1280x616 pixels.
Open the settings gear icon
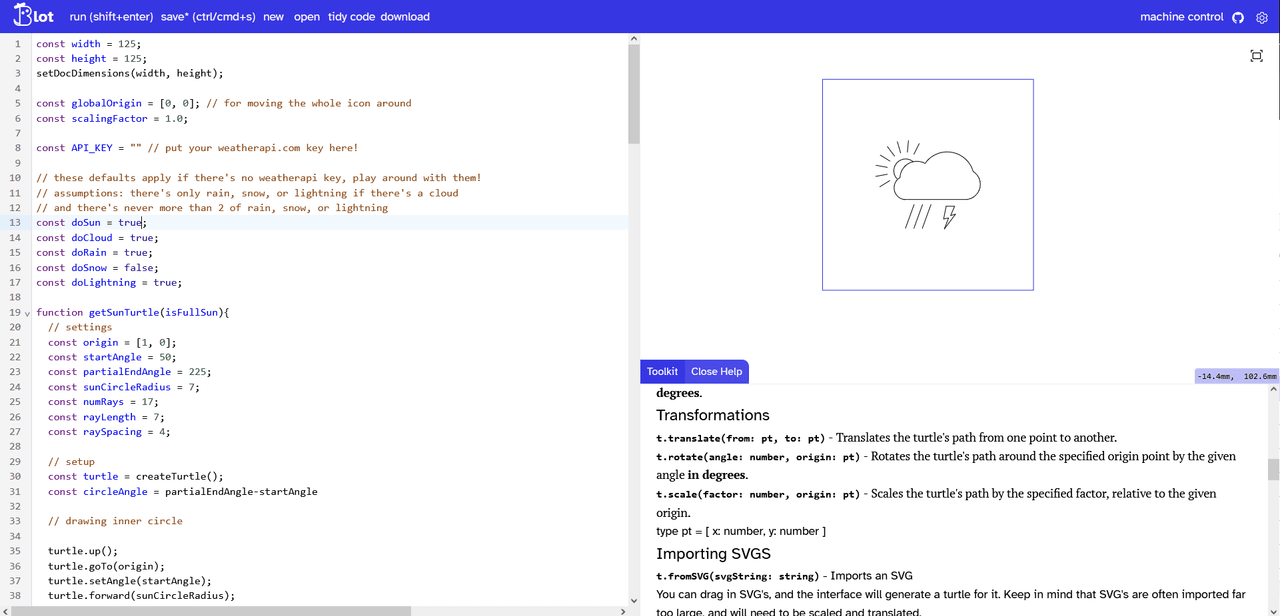[1262, 17]
